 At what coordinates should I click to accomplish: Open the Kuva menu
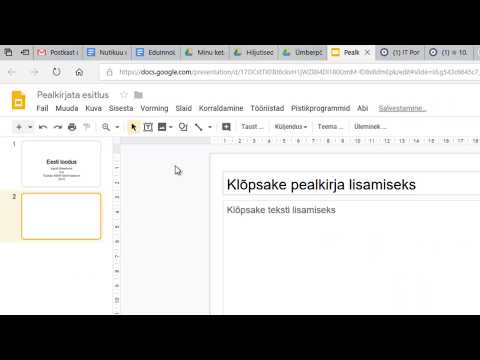93,108
